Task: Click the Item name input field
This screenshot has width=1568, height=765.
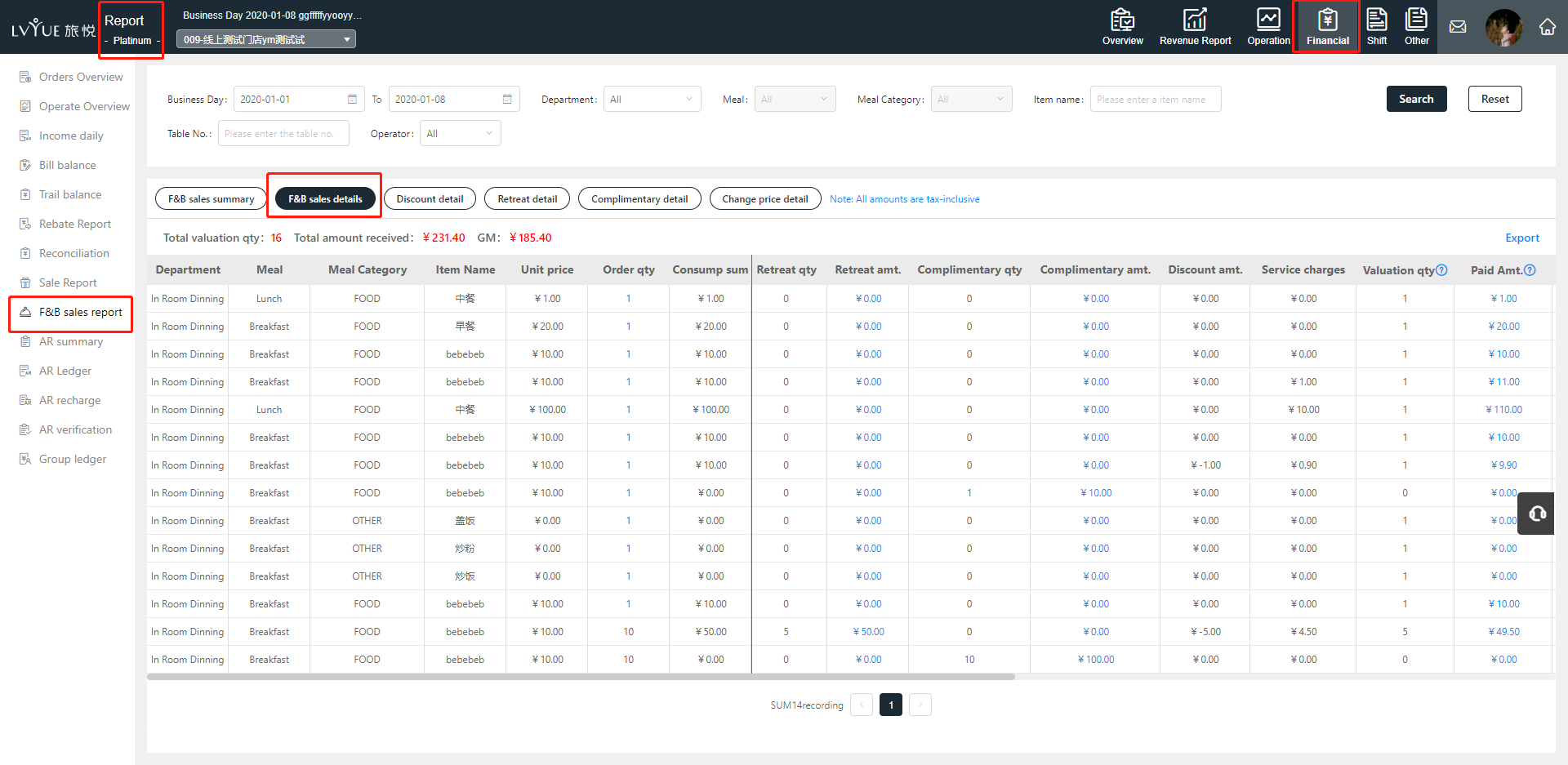Action: [x=1156, y=99]
